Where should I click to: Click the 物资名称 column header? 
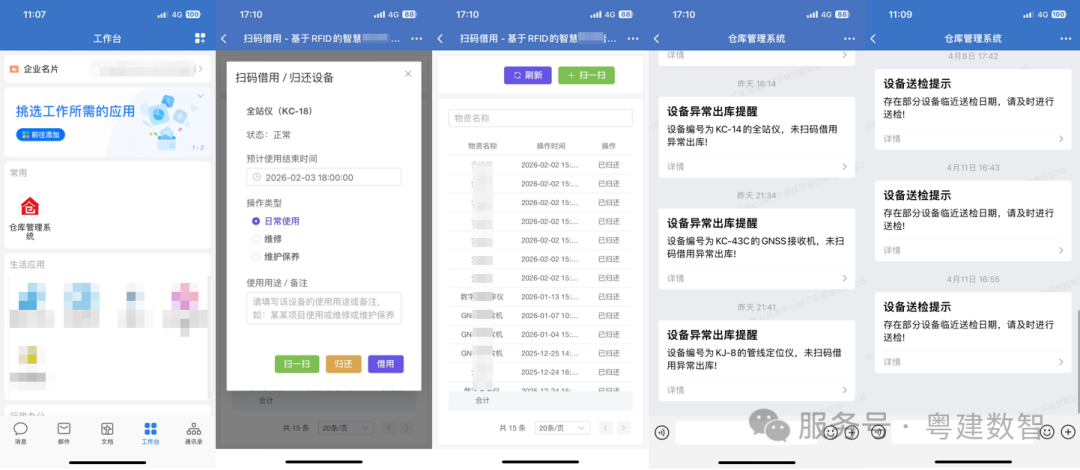pos(482,146)
